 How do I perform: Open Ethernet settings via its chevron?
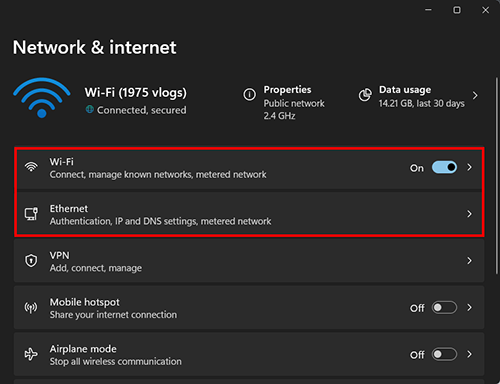469,214
